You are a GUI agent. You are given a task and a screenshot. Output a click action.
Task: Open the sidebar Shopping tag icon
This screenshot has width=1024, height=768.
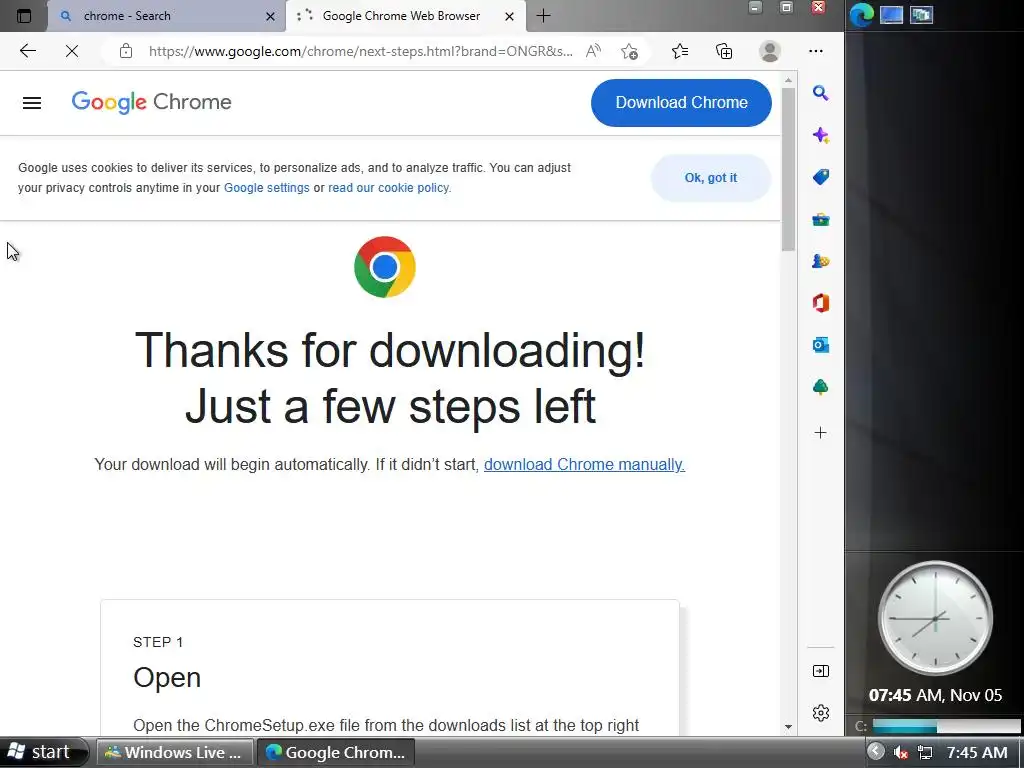[821, 177]
